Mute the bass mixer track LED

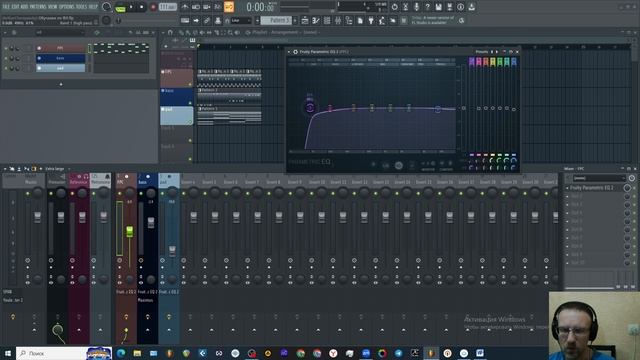point(141,193)
